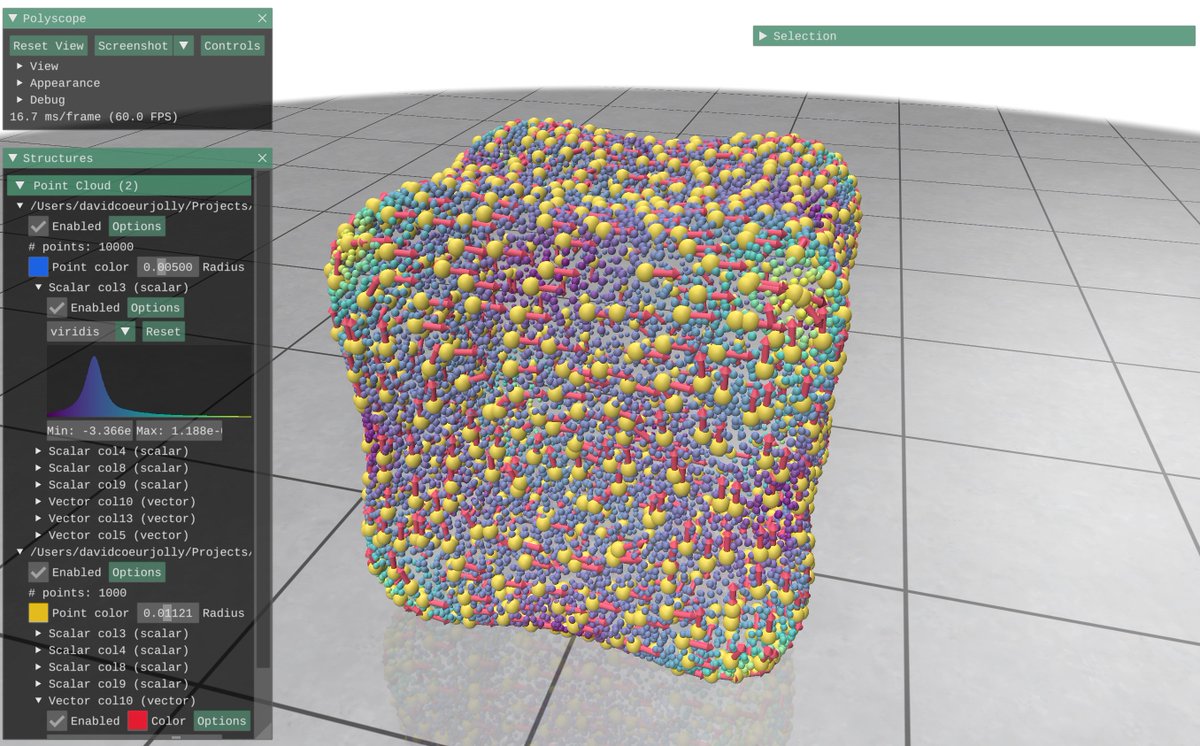The height and width of the screenshot is (746, 1200).
Task: Open the viridis colormap dropdown
Action: click(91, 332)
